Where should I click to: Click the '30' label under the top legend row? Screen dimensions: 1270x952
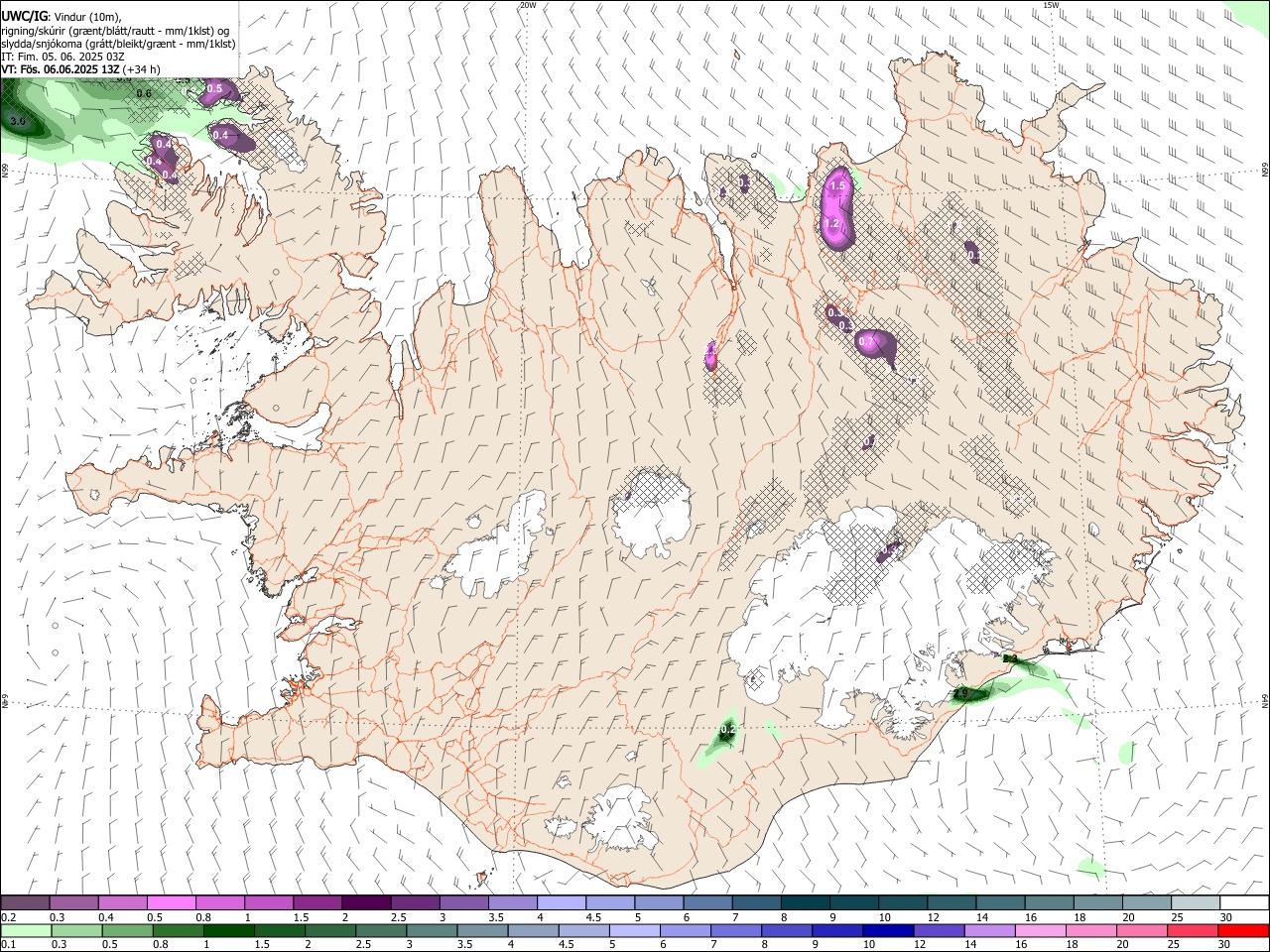[x=1226, y=917]
